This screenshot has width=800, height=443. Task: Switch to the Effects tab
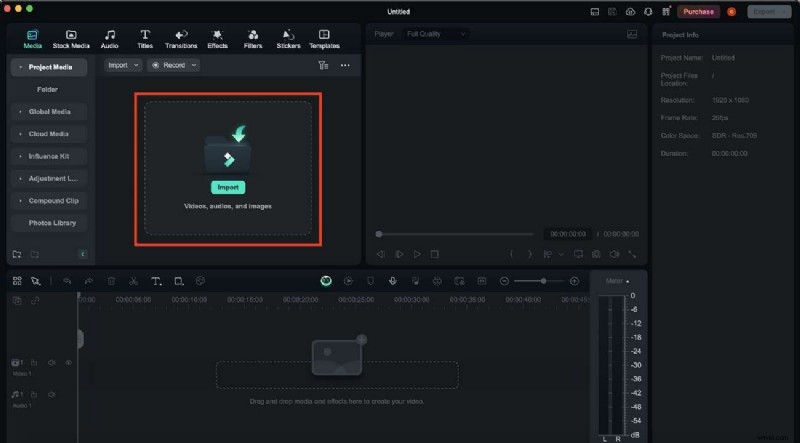(x=217, y=39)
